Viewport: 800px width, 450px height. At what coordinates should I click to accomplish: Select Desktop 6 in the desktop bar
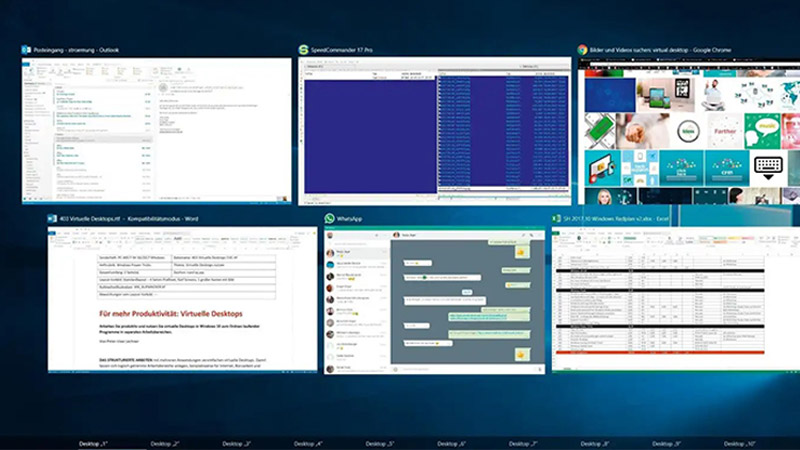pos(452,442)
